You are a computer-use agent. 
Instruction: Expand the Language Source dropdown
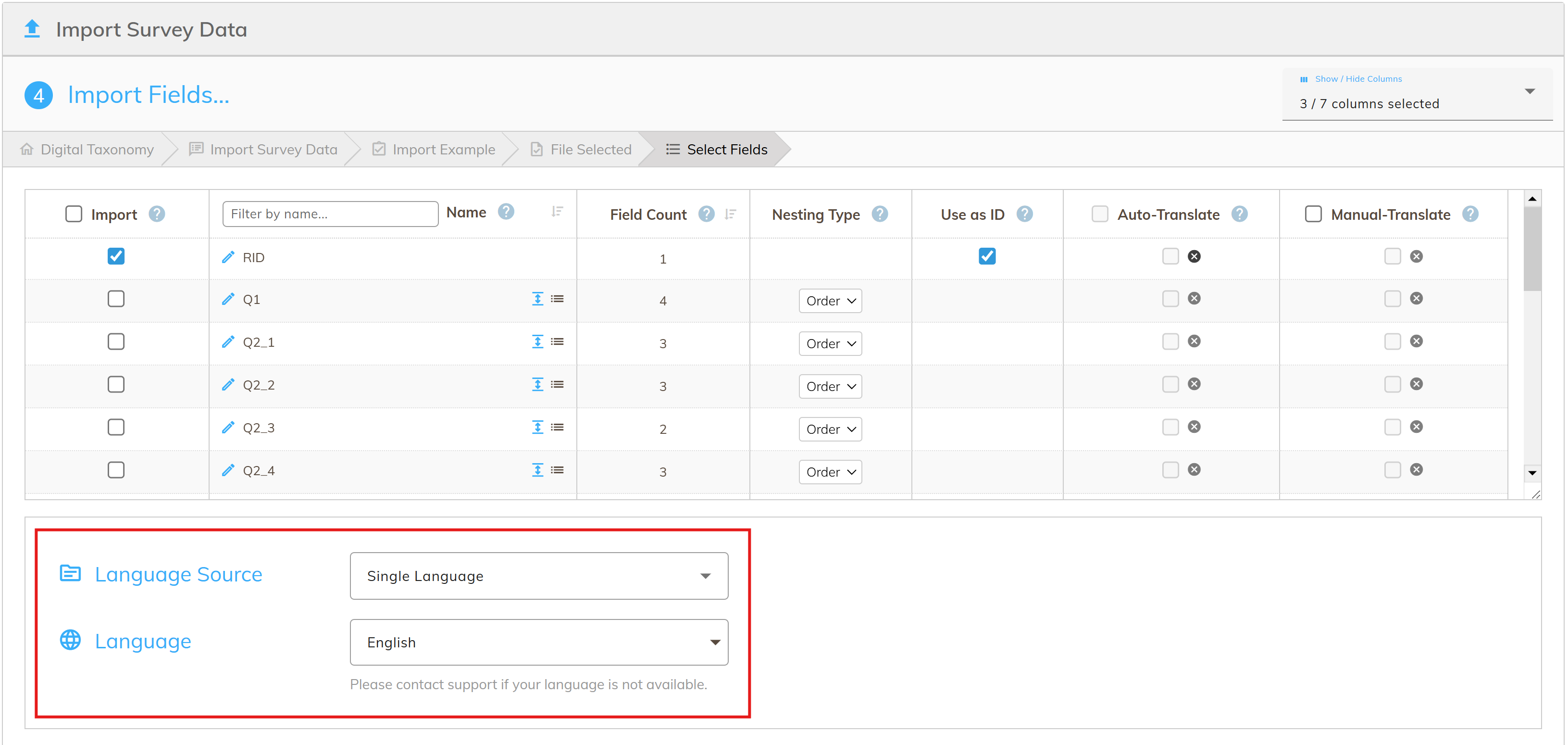click(539, 576)
